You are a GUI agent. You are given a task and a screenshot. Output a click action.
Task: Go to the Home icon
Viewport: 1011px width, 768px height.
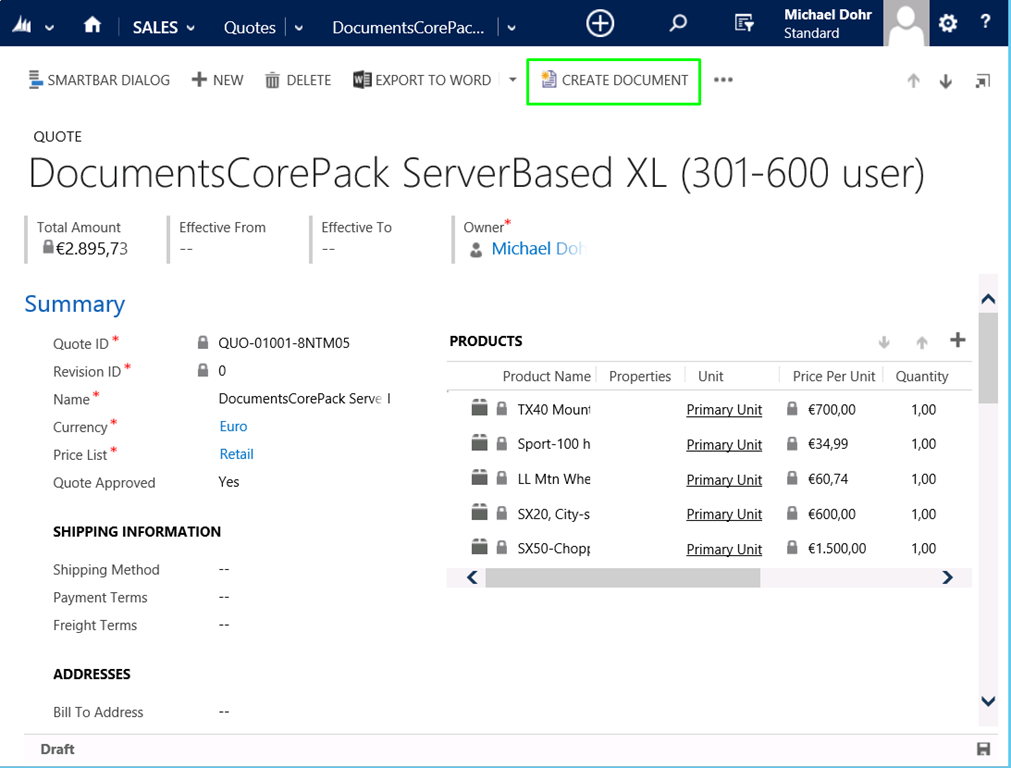coord(92,25)
